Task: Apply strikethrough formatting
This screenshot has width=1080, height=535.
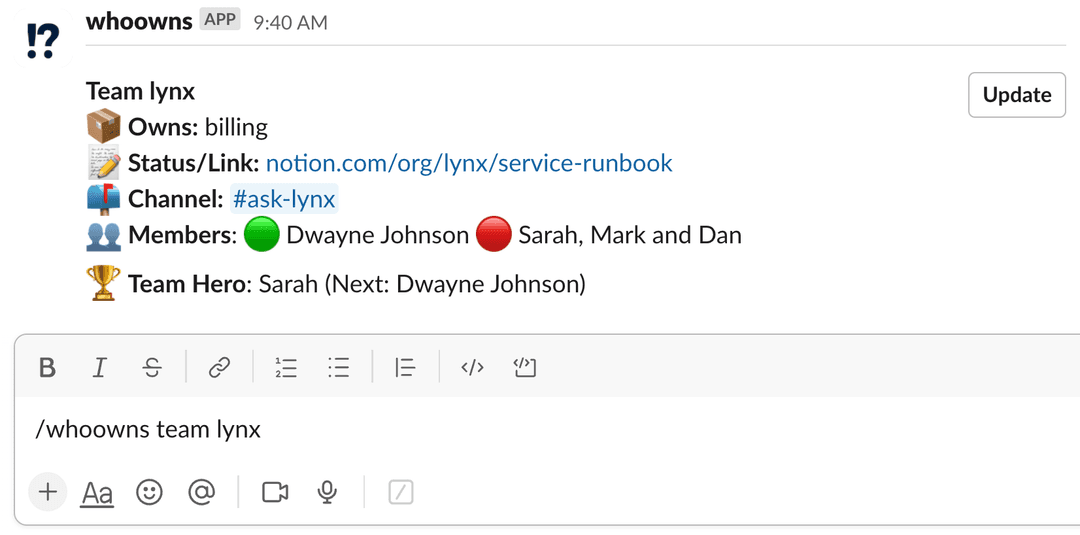Action: pyautogui.click(x=152, y=368)
